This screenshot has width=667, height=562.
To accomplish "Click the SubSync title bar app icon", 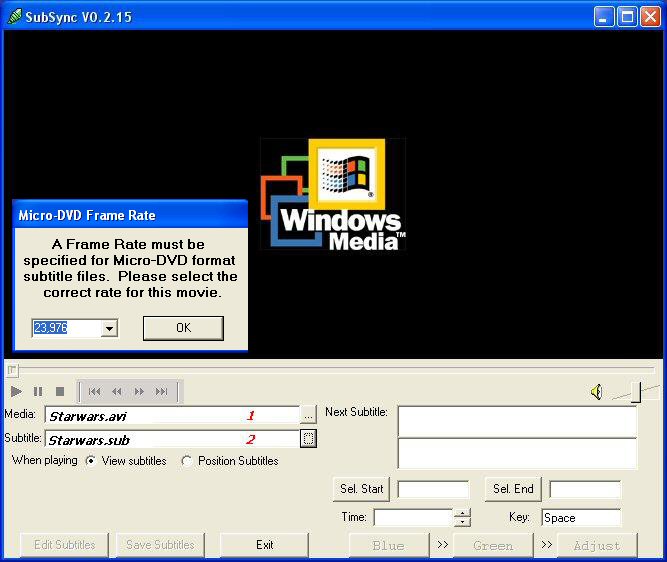I will [x=15, y=17].
